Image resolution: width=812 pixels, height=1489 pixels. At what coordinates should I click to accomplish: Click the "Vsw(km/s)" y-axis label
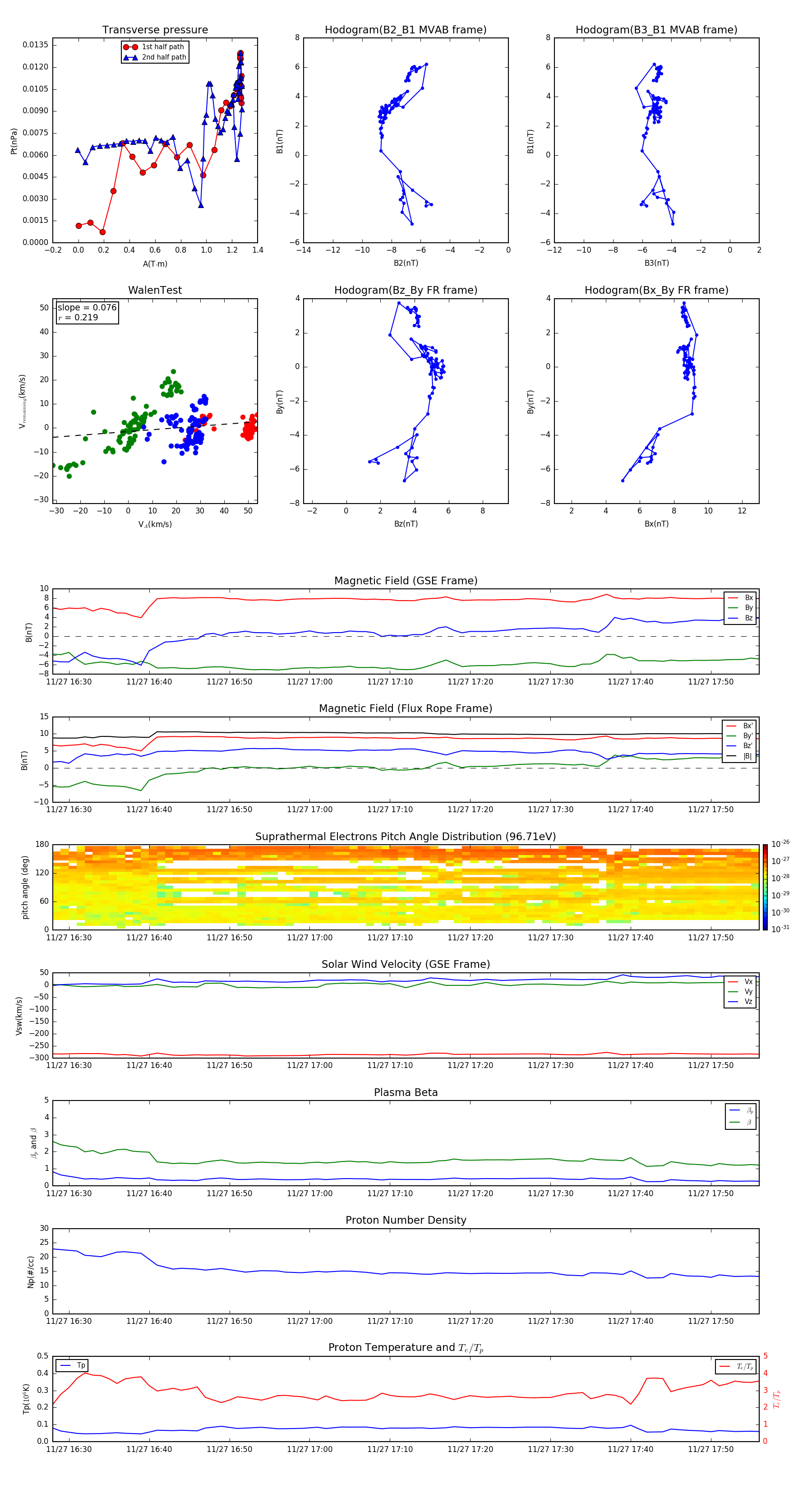pyautogui.click(x=18, y=1016)
